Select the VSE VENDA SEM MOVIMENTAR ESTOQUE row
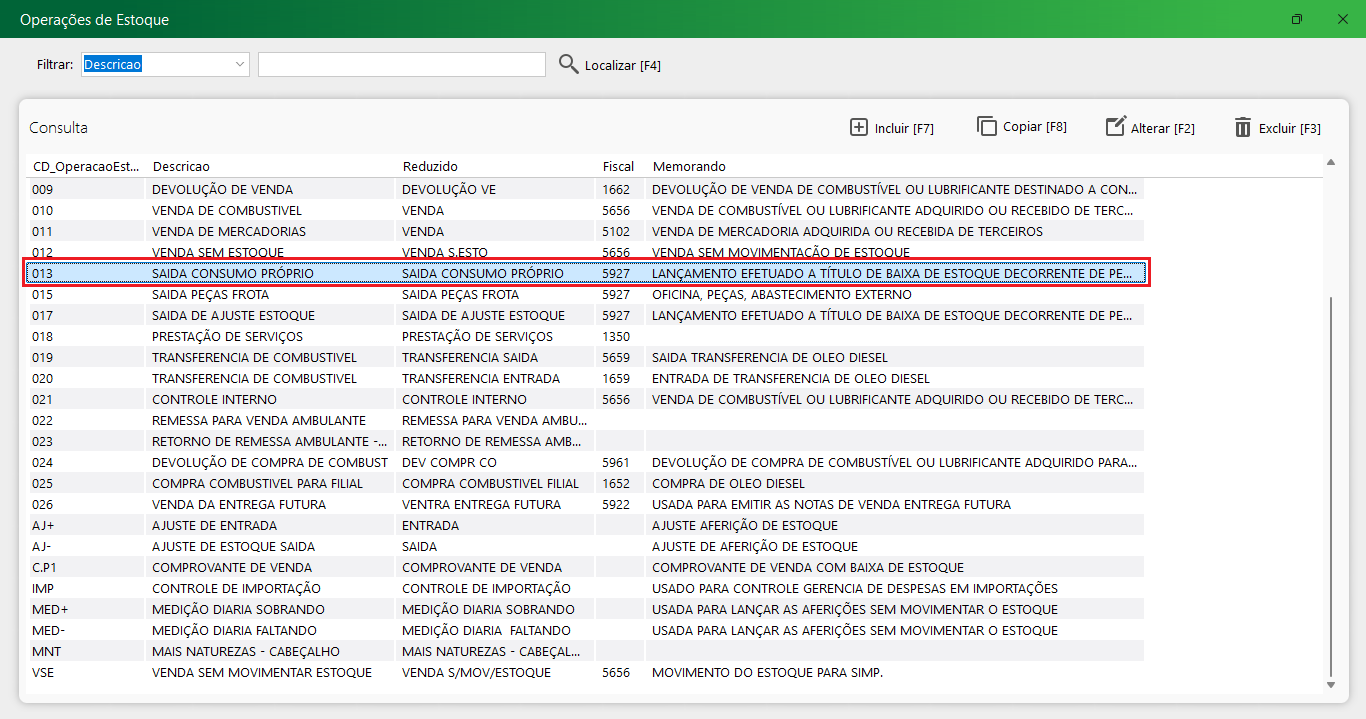1366x719 pixels. coord(261,673)
